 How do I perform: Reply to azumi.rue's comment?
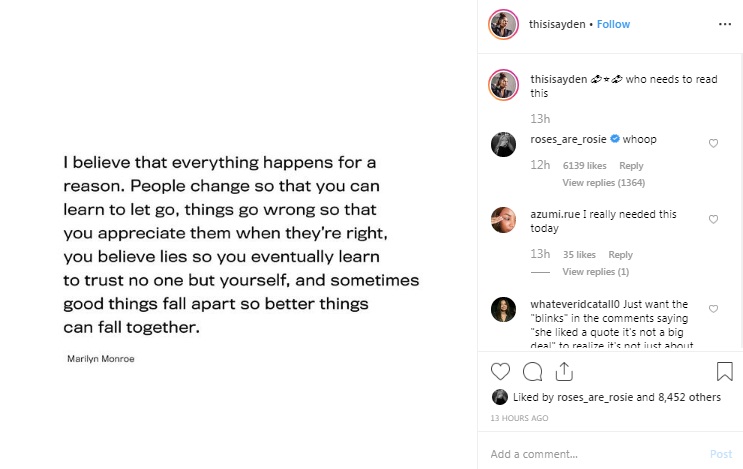coord(620,255)
